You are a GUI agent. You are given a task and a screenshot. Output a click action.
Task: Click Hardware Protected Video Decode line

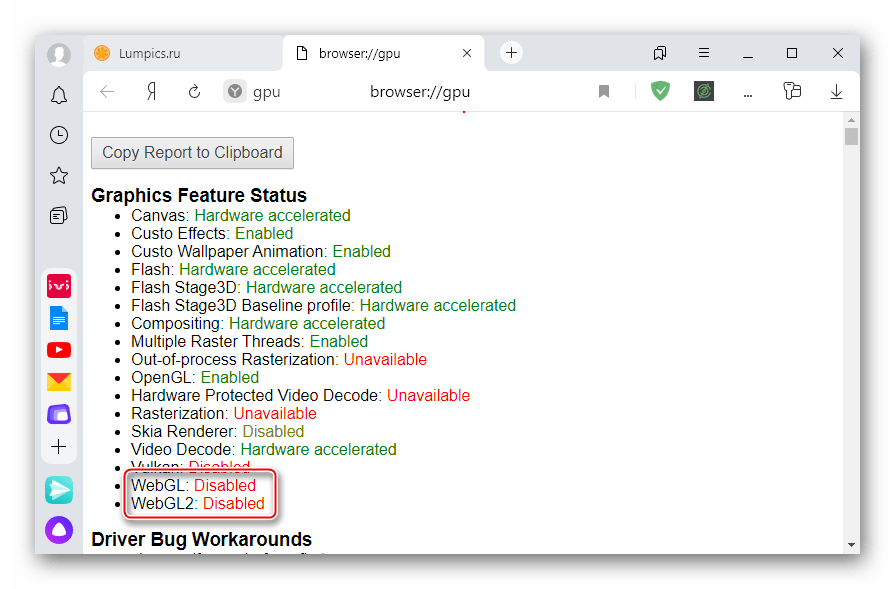tap(301, 396)
